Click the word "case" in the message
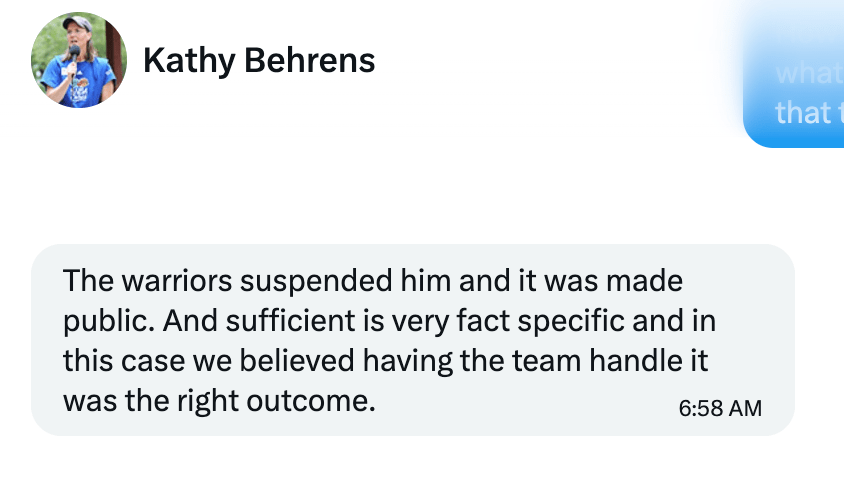 tap(146, 361)
